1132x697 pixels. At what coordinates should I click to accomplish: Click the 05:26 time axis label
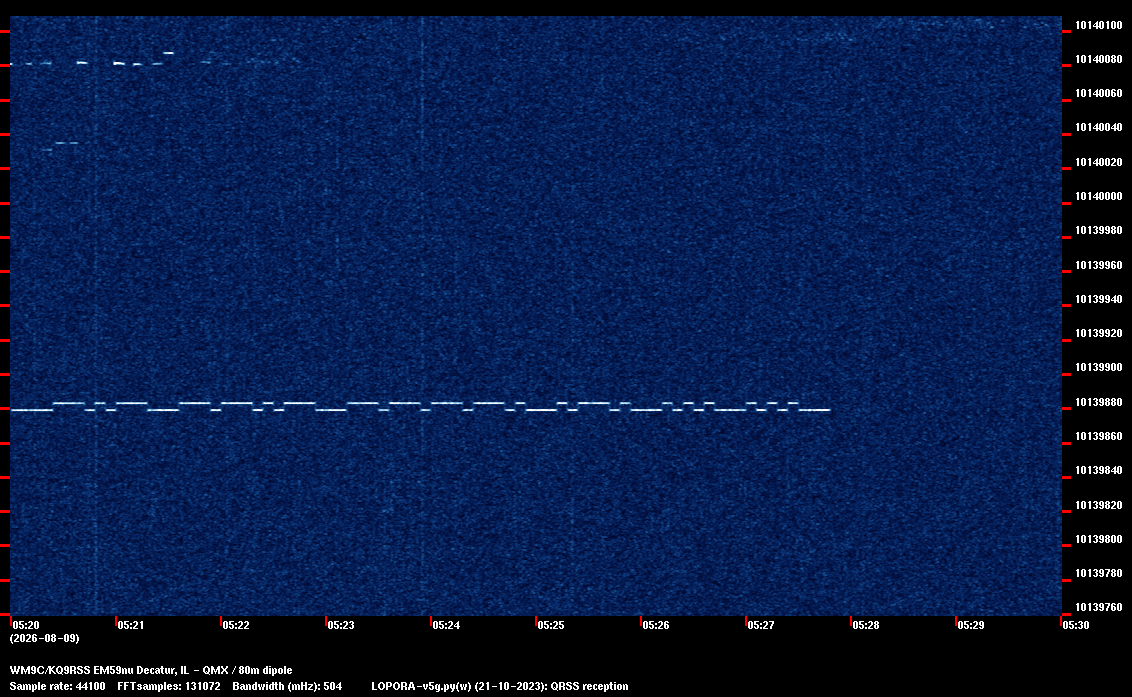pyautogui.click(x=656, y=625)
